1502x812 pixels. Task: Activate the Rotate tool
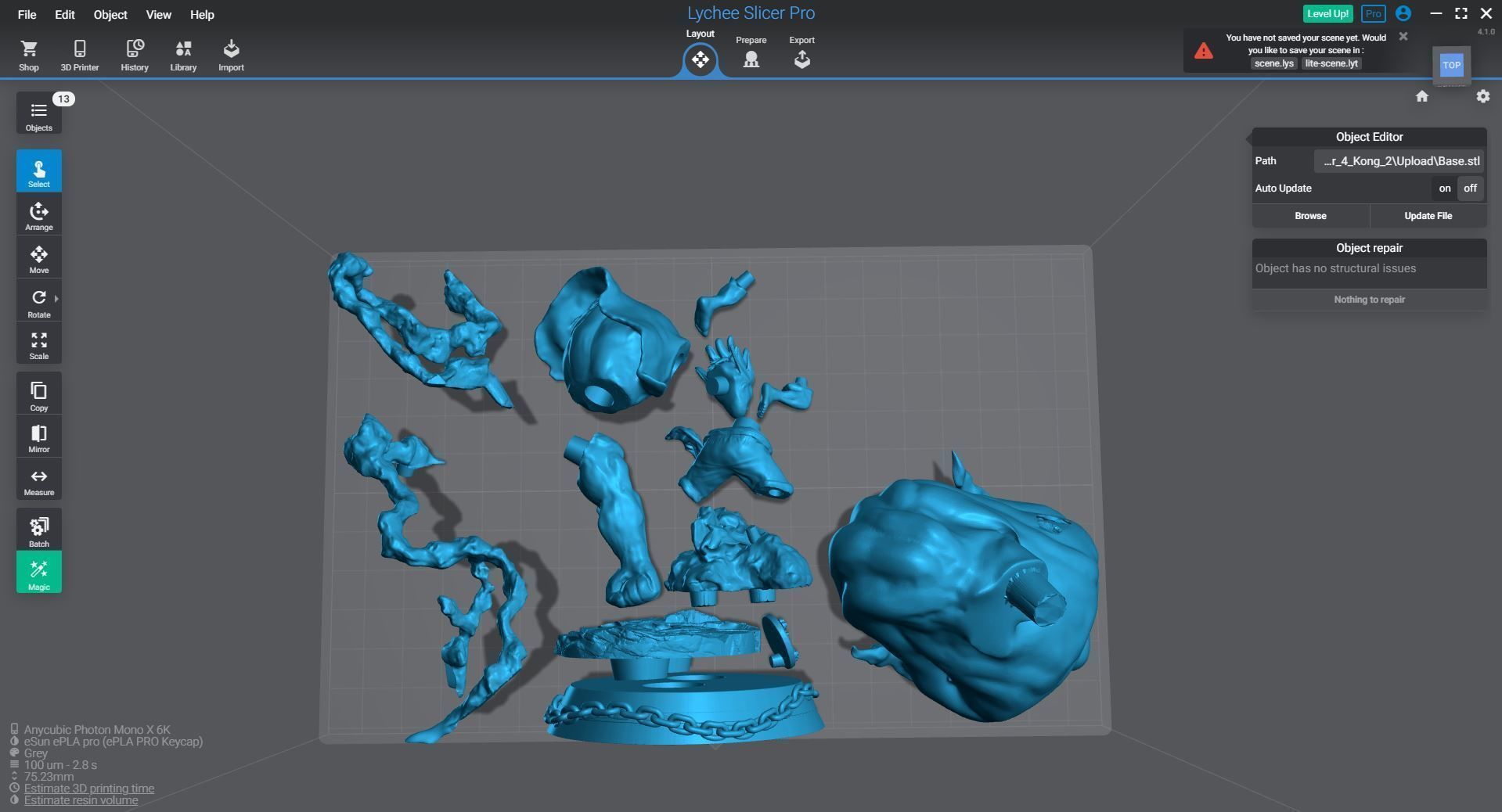click(39, 302)
